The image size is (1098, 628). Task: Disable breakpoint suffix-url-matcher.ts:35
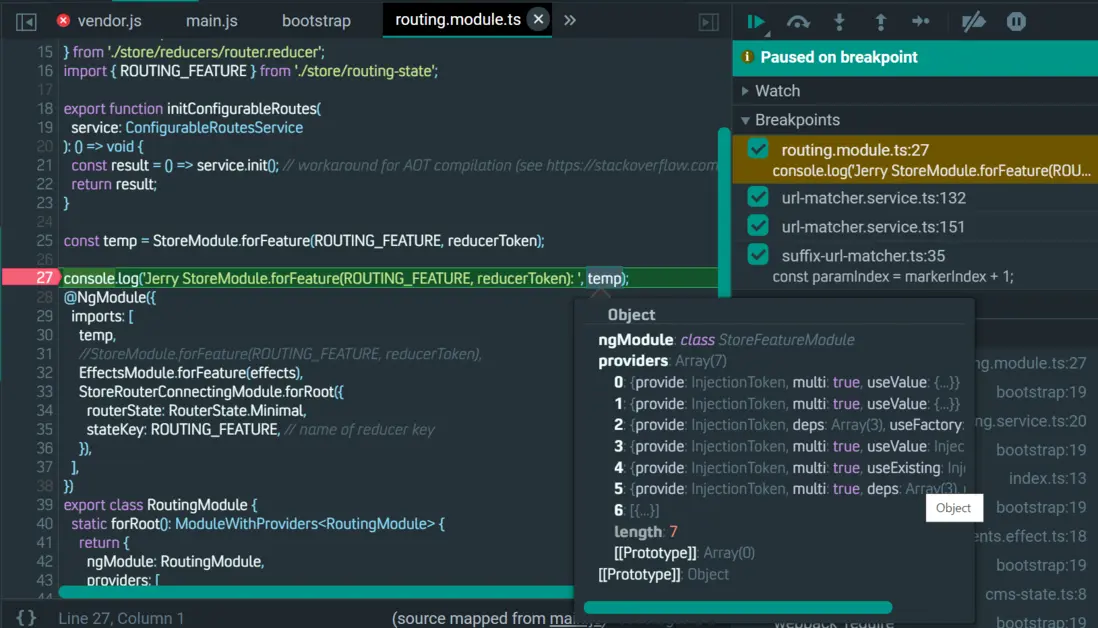[758, 254]
